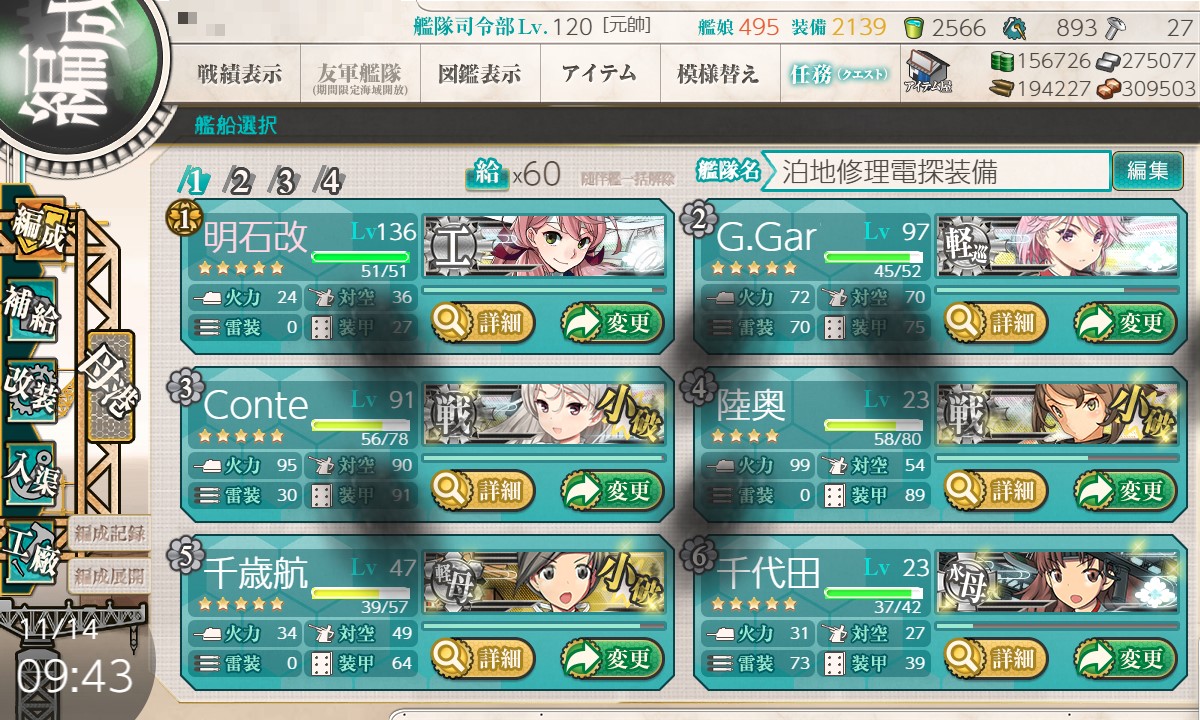Switch to fleet 4 tab
Image resolution: width=1200 pixels, height=720 pixels.
328,181
